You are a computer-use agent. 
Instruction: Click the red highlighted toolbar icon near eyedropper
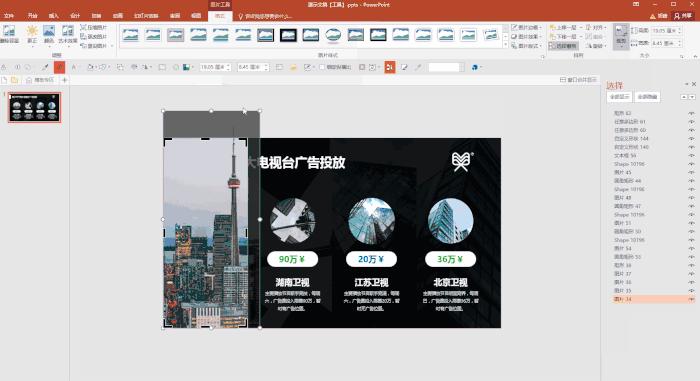(59, 67)
